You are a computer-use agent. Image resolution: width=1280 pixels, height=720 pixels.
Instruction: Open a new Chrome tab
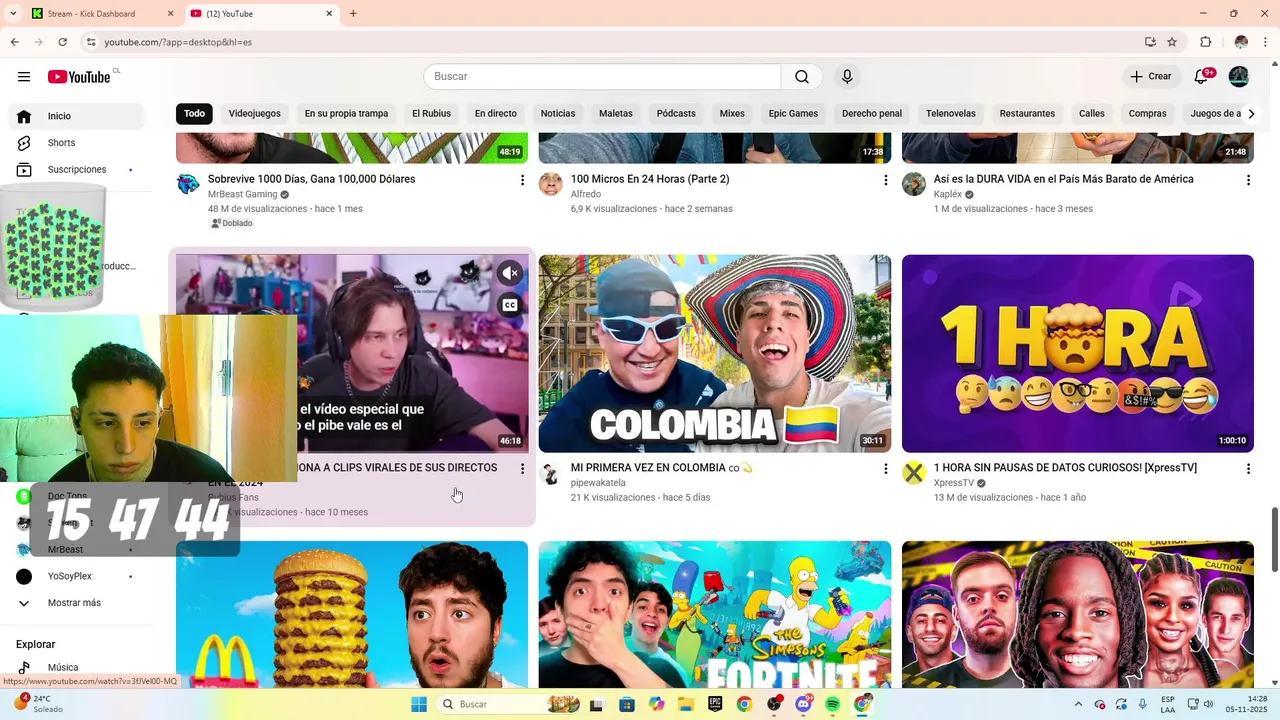click(x=353, y=14)
